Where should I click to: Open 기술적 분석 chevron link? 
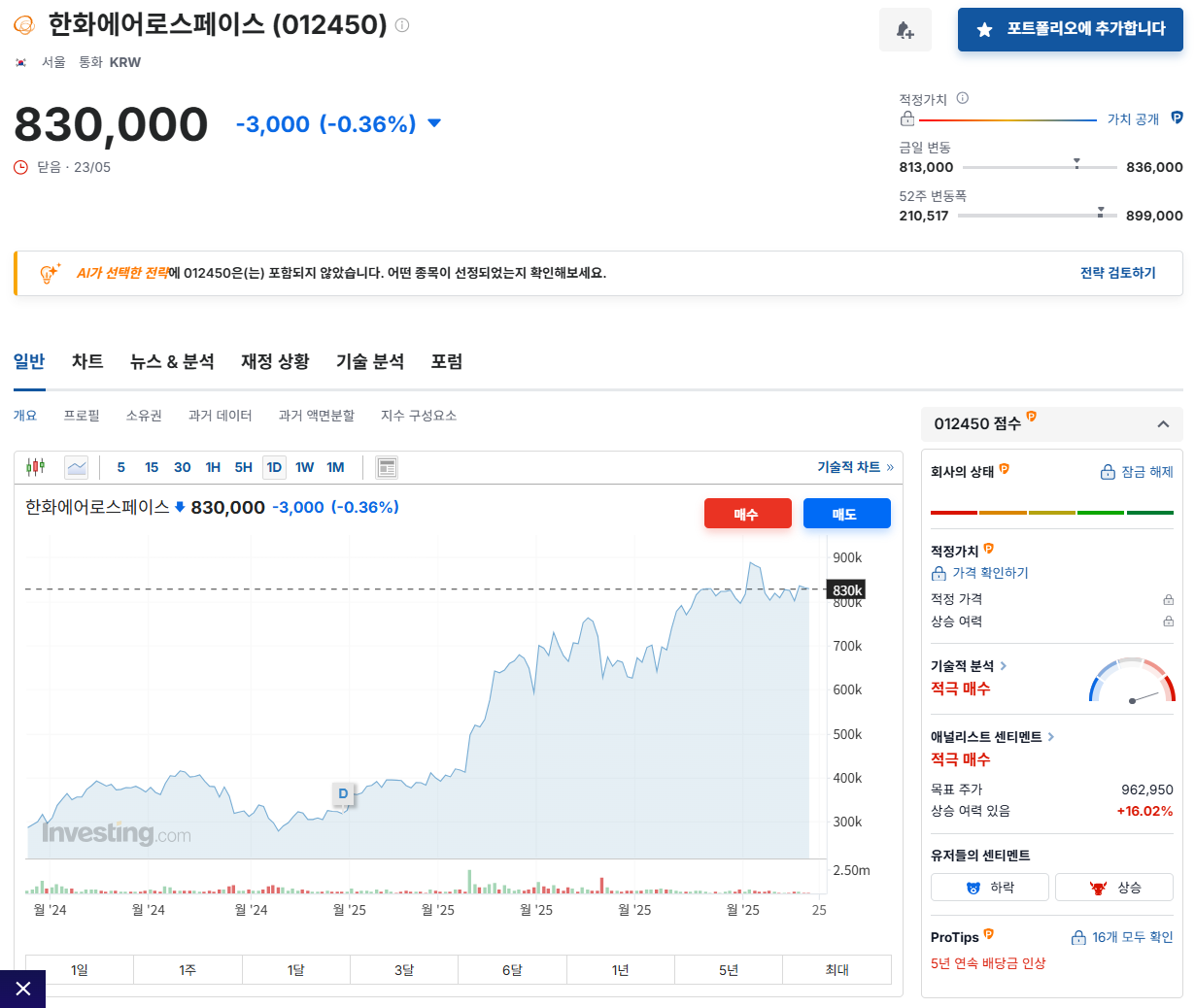1004,666
